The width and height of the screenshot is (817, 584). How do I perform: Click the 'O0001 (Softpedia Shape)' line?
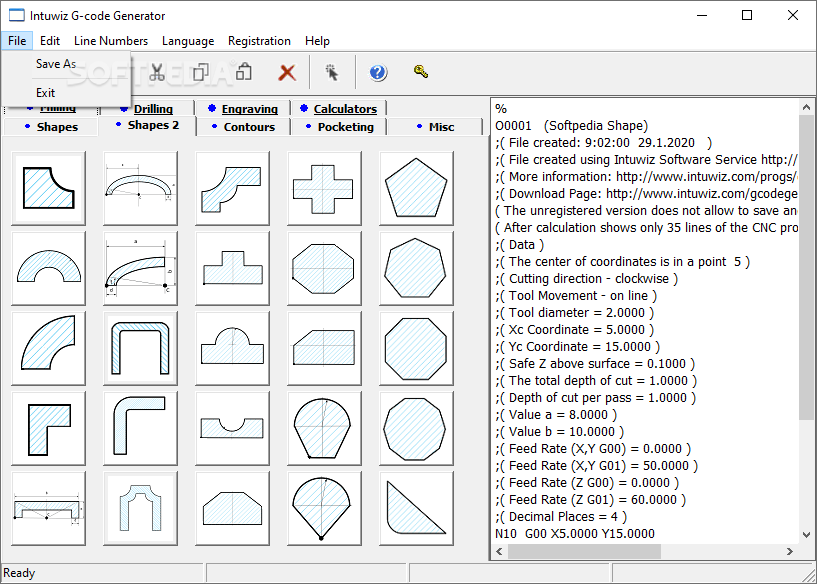click(572, 126)
